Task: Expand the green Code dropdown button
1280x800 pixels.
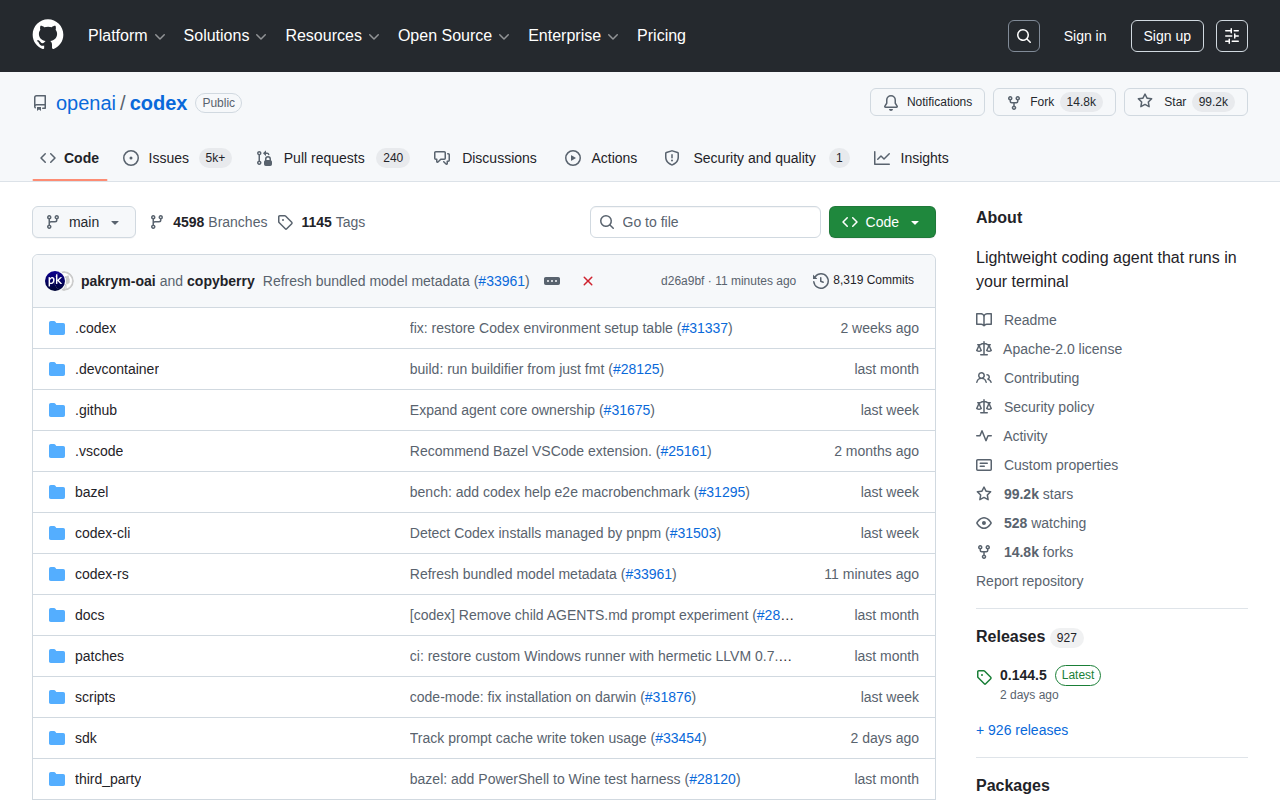Action: point(882,222)
